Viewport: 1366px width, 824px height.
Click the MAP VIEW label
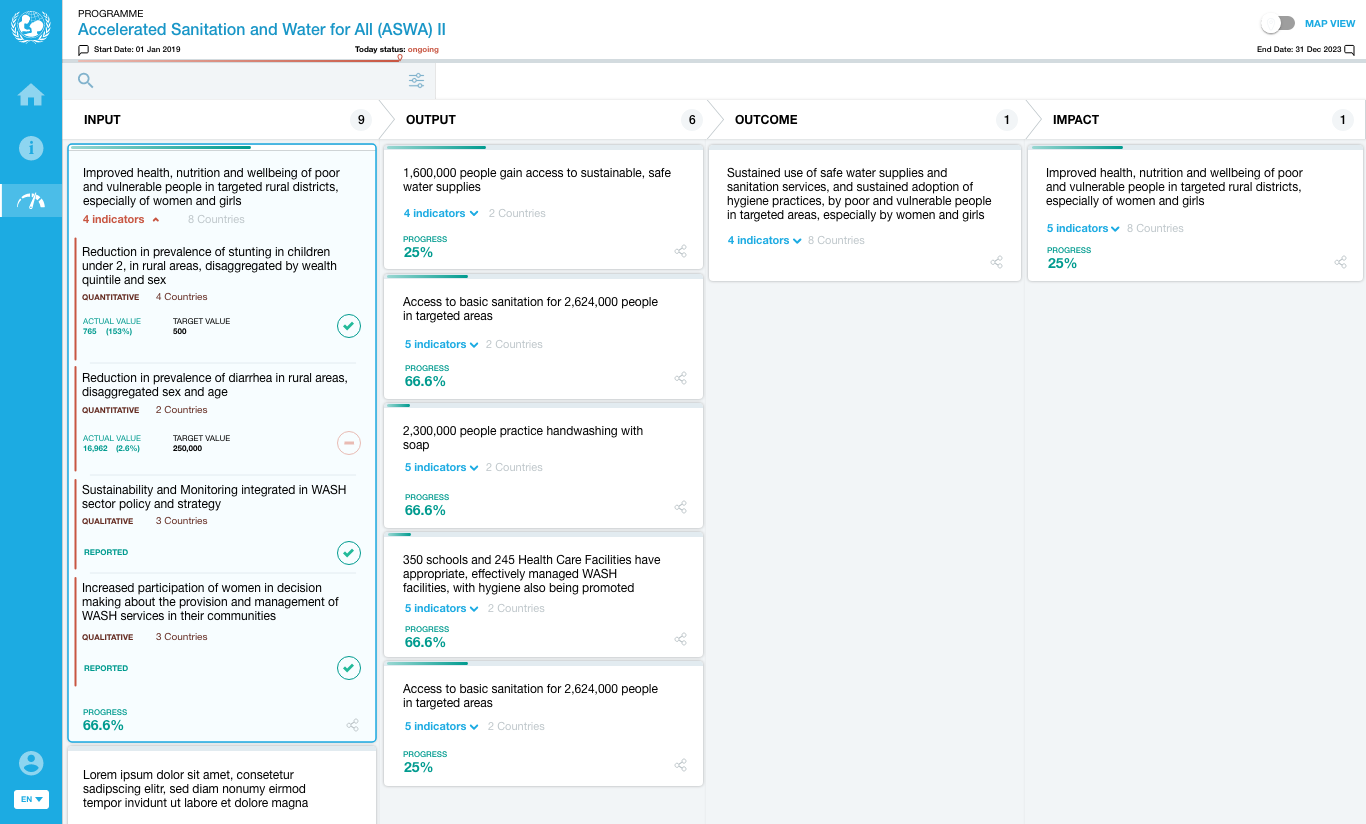pos(1330,23)
